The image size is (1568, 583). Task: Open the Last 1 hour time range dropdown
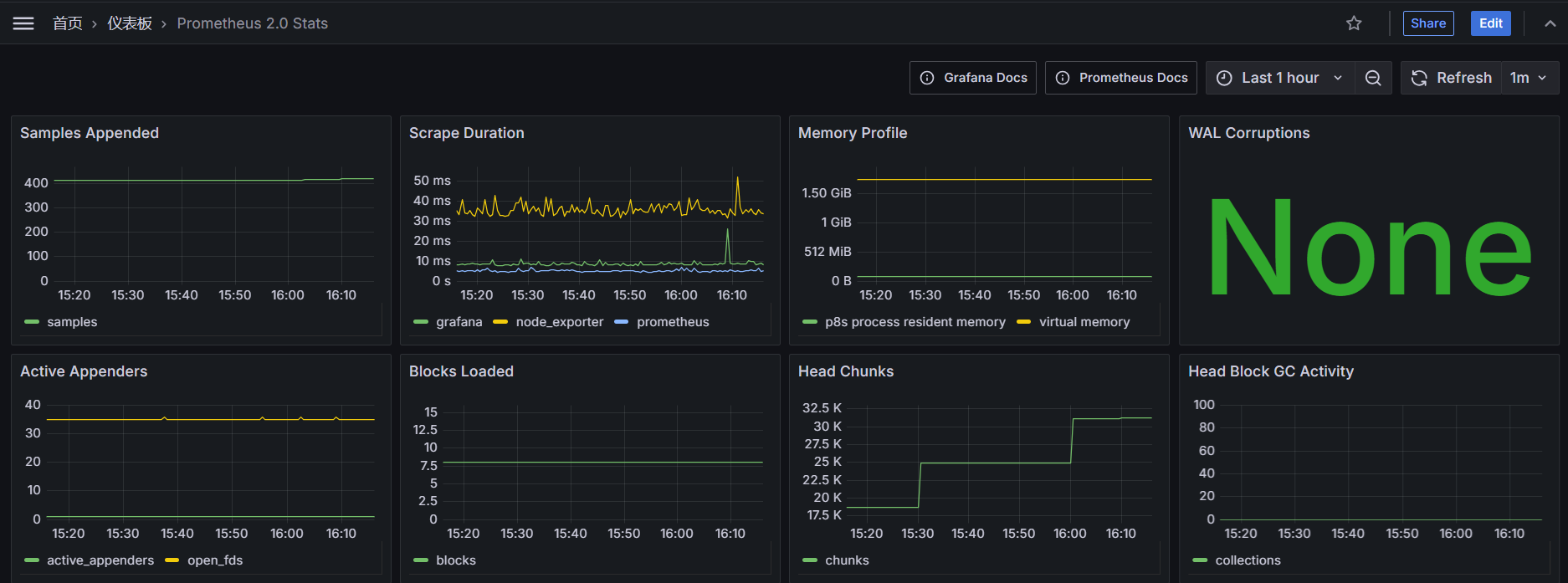click(1280, 78)
